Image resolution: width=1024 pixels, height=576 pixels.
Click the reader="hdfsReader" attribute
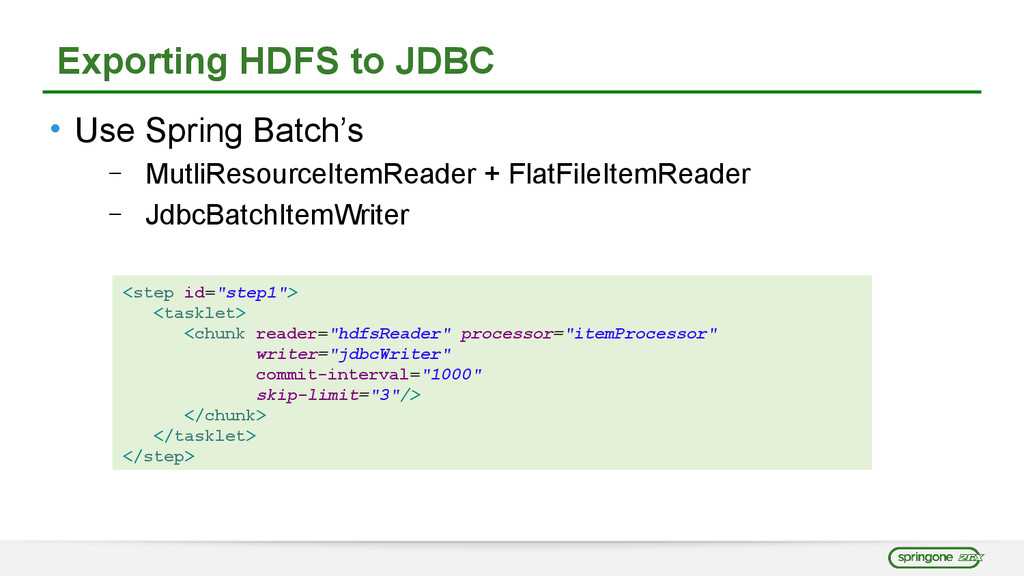click(353, 334)
